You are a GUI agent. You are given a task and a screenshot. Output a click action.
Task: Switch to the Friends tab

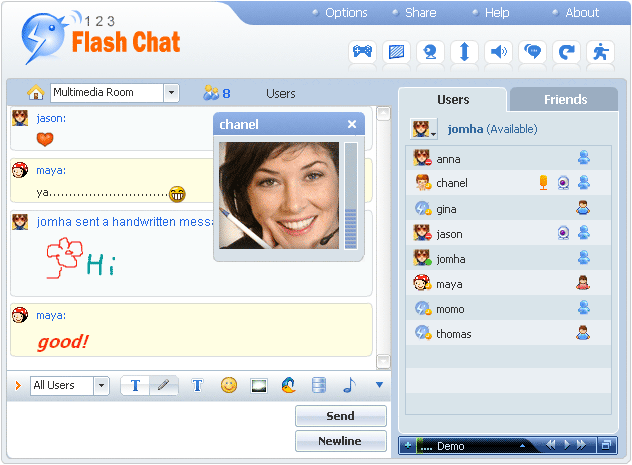coord(565,100)
